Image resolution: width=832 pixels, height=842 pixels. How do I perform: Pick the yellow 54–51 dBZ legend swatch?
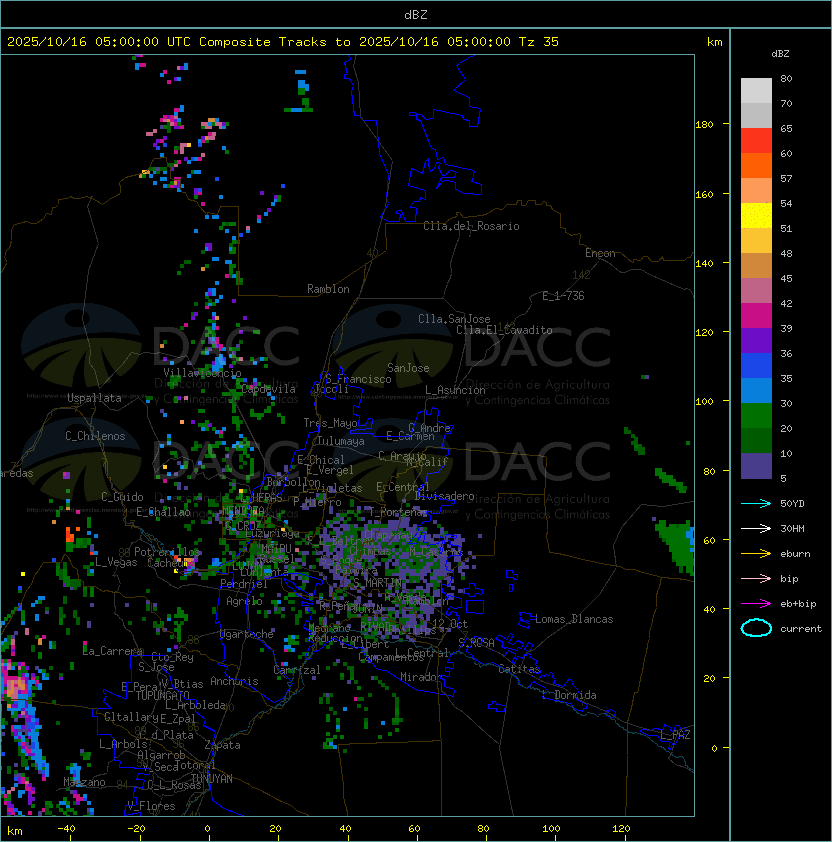click(756, 216)
